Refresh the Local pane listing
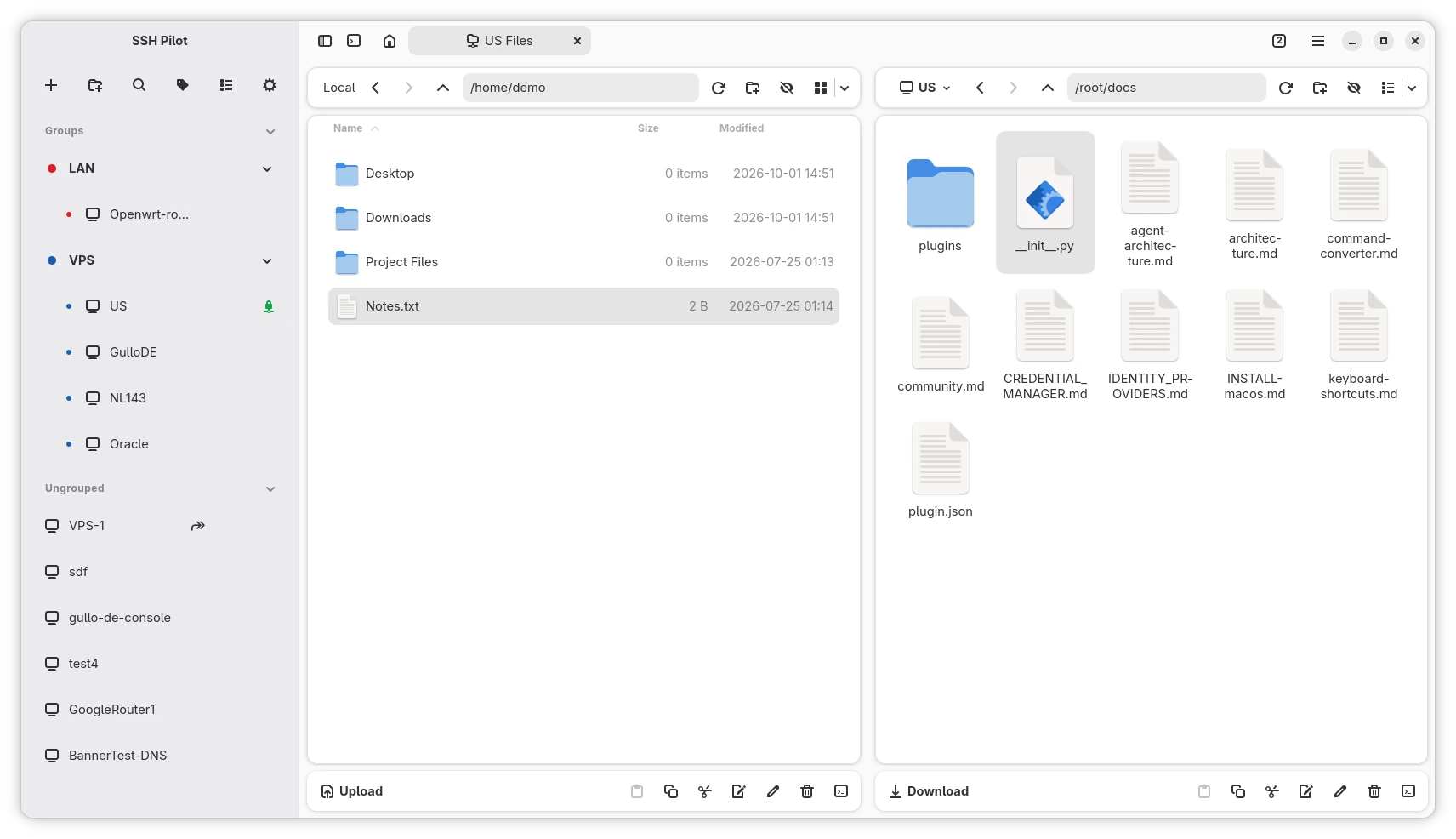Viewport: 1456px width, 839px height. click(719, 88)
